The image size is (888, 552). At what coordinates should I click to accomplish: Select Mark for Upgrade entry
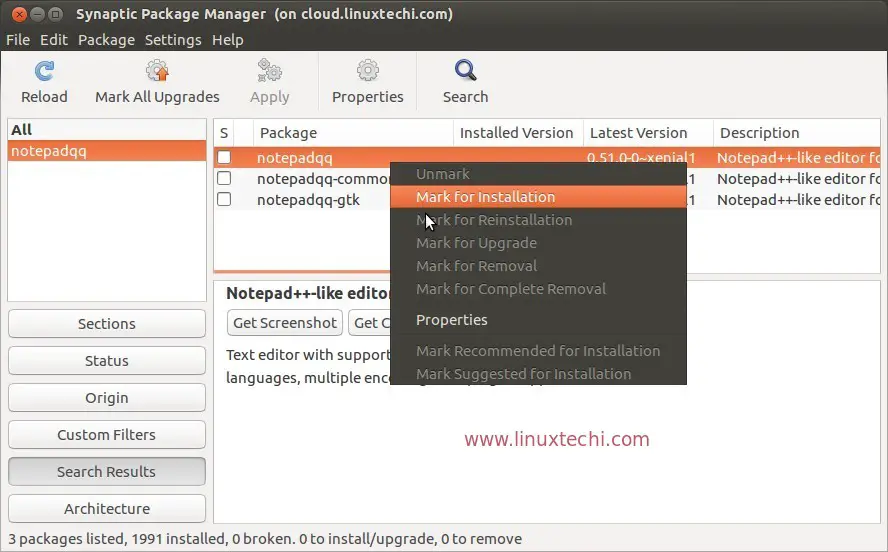pyautogui.click(x=538, y=243)
